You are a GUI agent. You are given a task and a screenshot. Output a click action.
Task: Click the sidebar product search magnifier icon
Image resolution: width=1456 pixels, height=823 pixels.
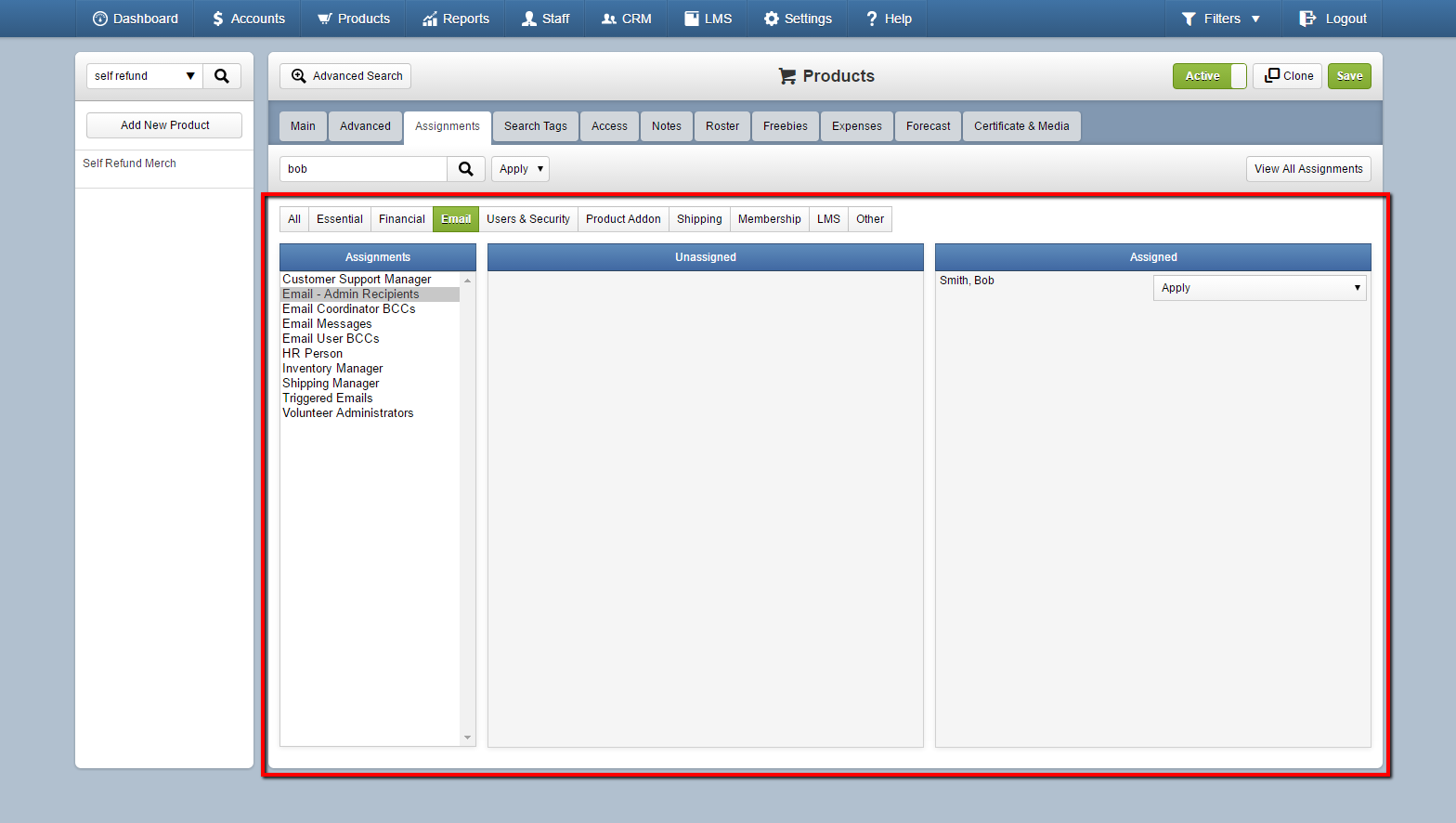click(222, 76)
